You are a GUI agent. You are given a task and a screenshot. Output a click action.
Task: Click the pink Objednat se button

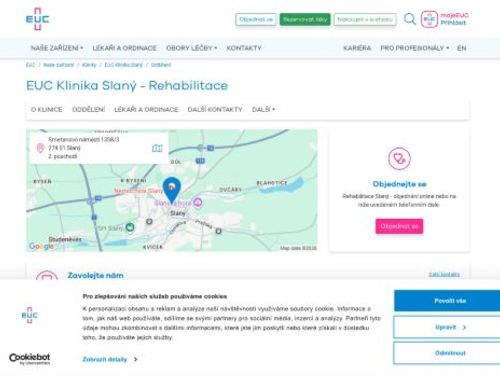[x=399, y=226]
